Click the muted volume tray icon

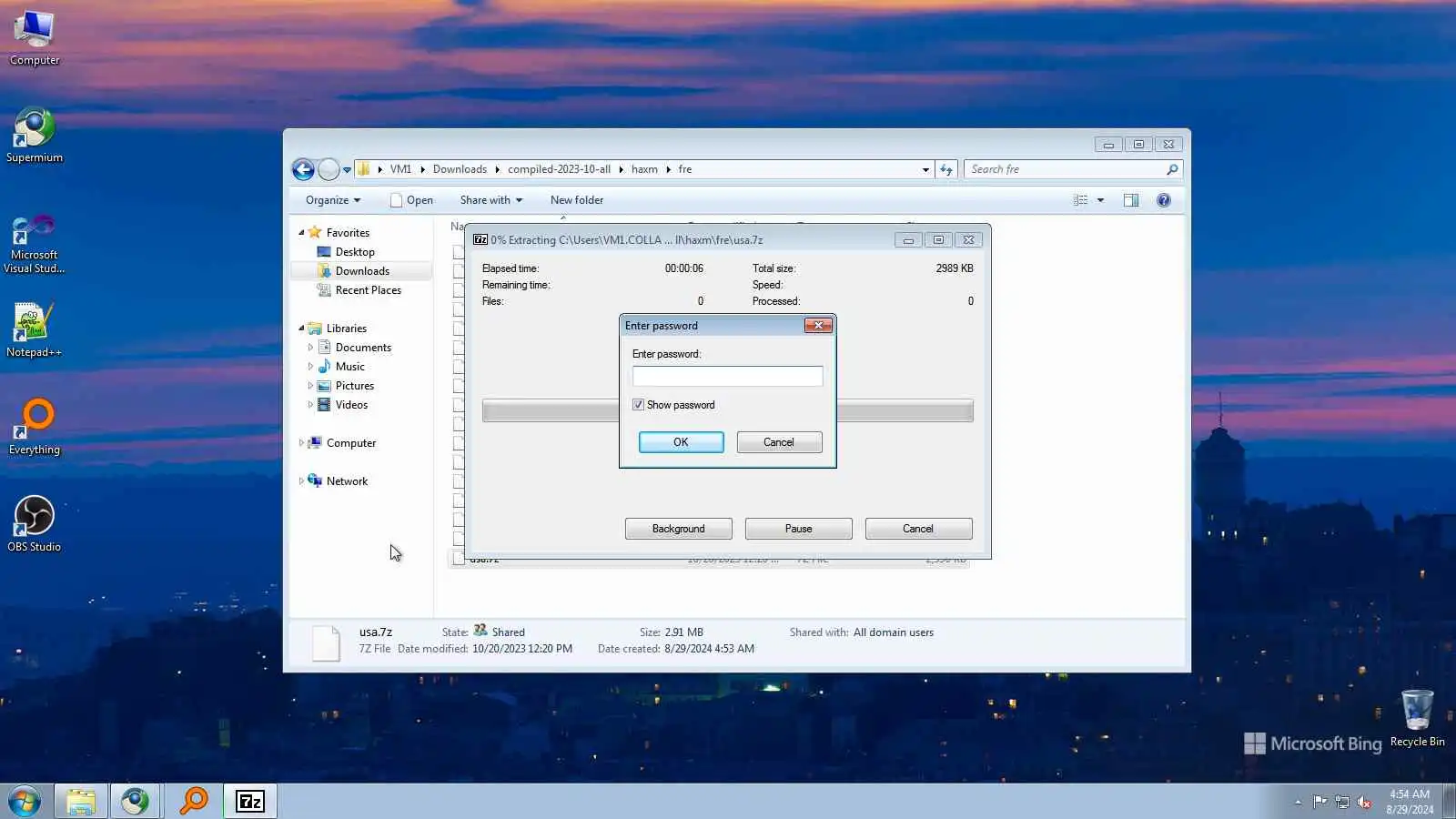tap(1364, 802)
